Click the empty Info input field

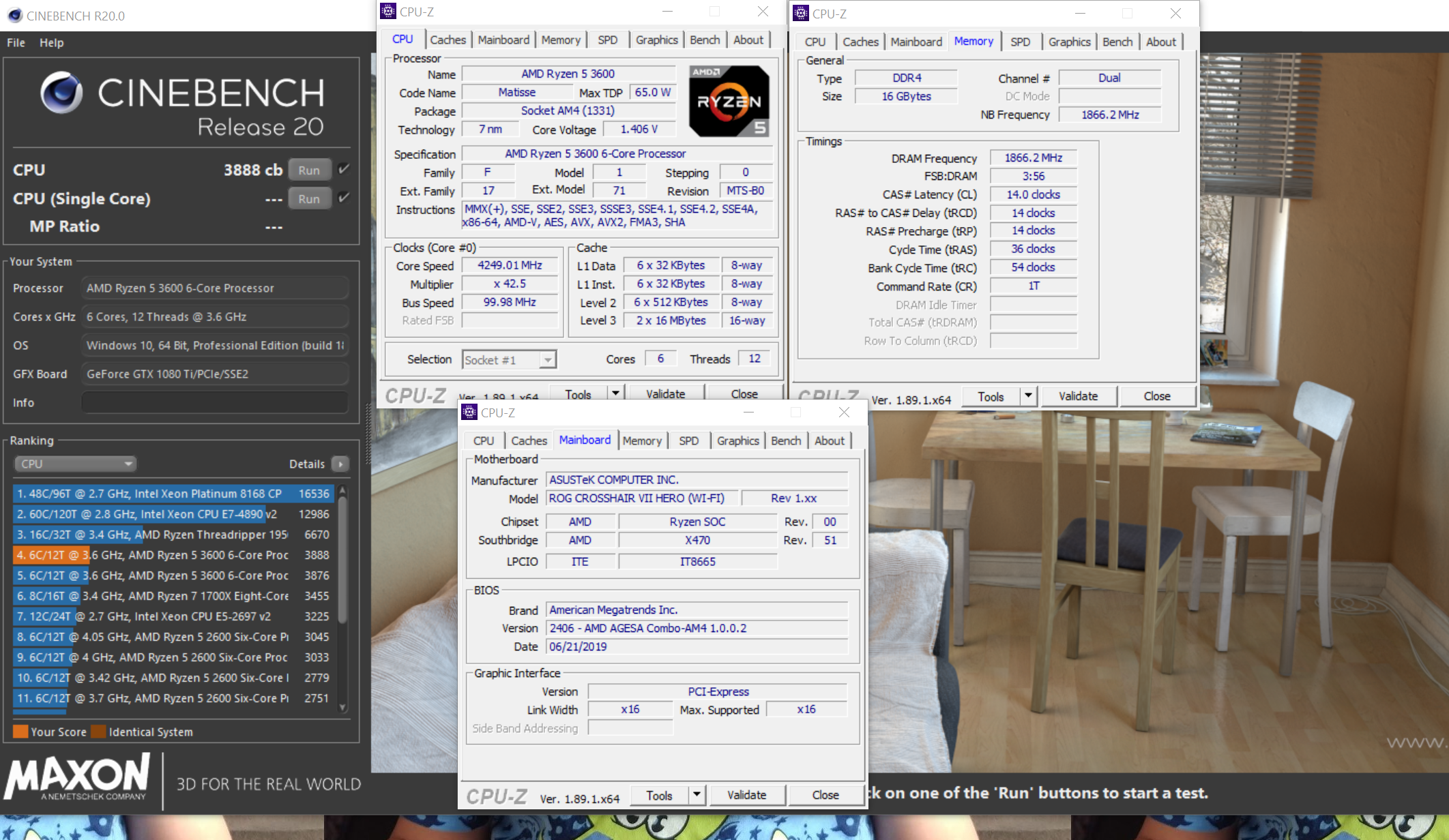[x=215, y=402]
